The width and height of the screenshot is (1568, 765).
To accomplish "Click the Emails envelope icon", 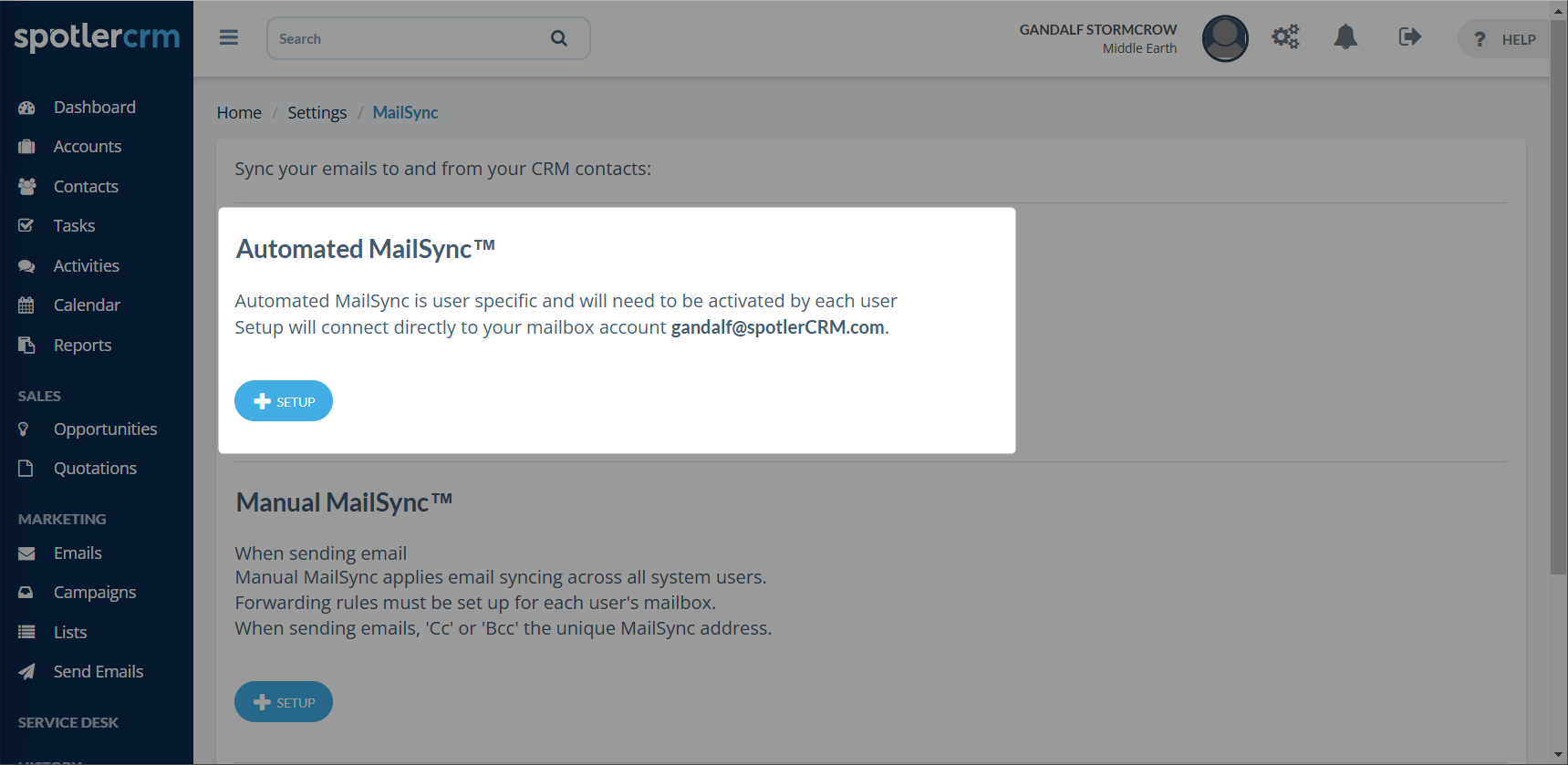I will click(26, 553).
